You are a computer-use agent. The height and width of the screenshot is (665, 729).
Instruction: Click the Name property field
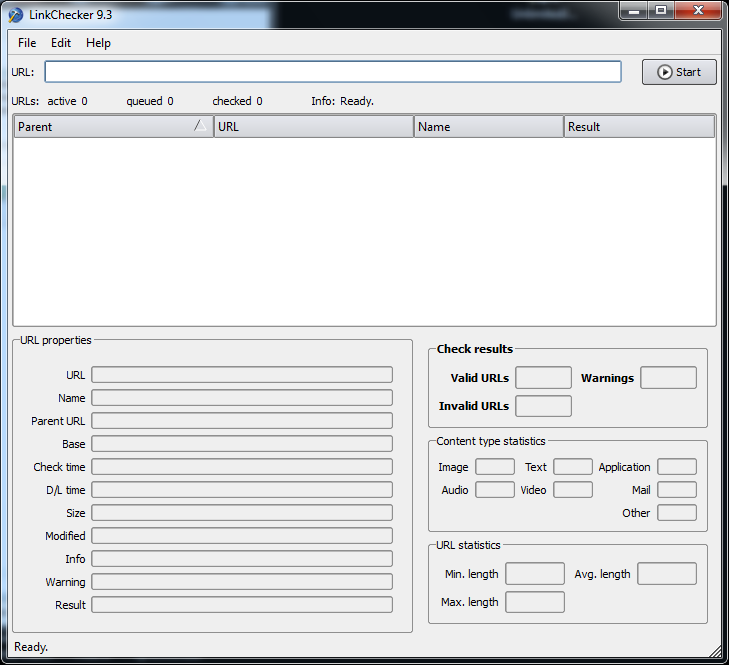242,398
